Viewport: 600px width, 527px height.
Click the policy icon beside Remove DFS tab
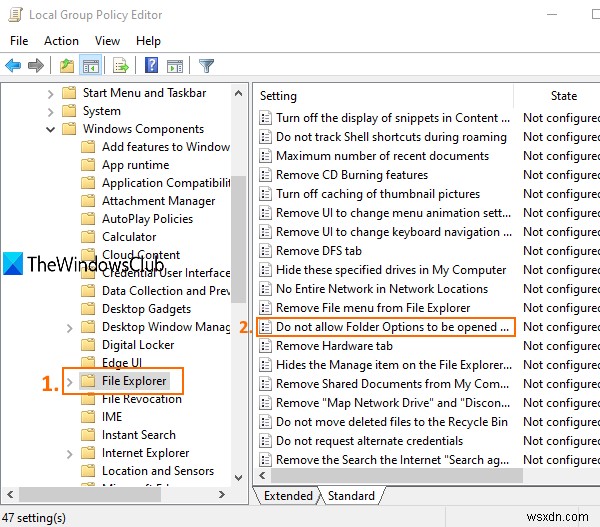(265, 251)
